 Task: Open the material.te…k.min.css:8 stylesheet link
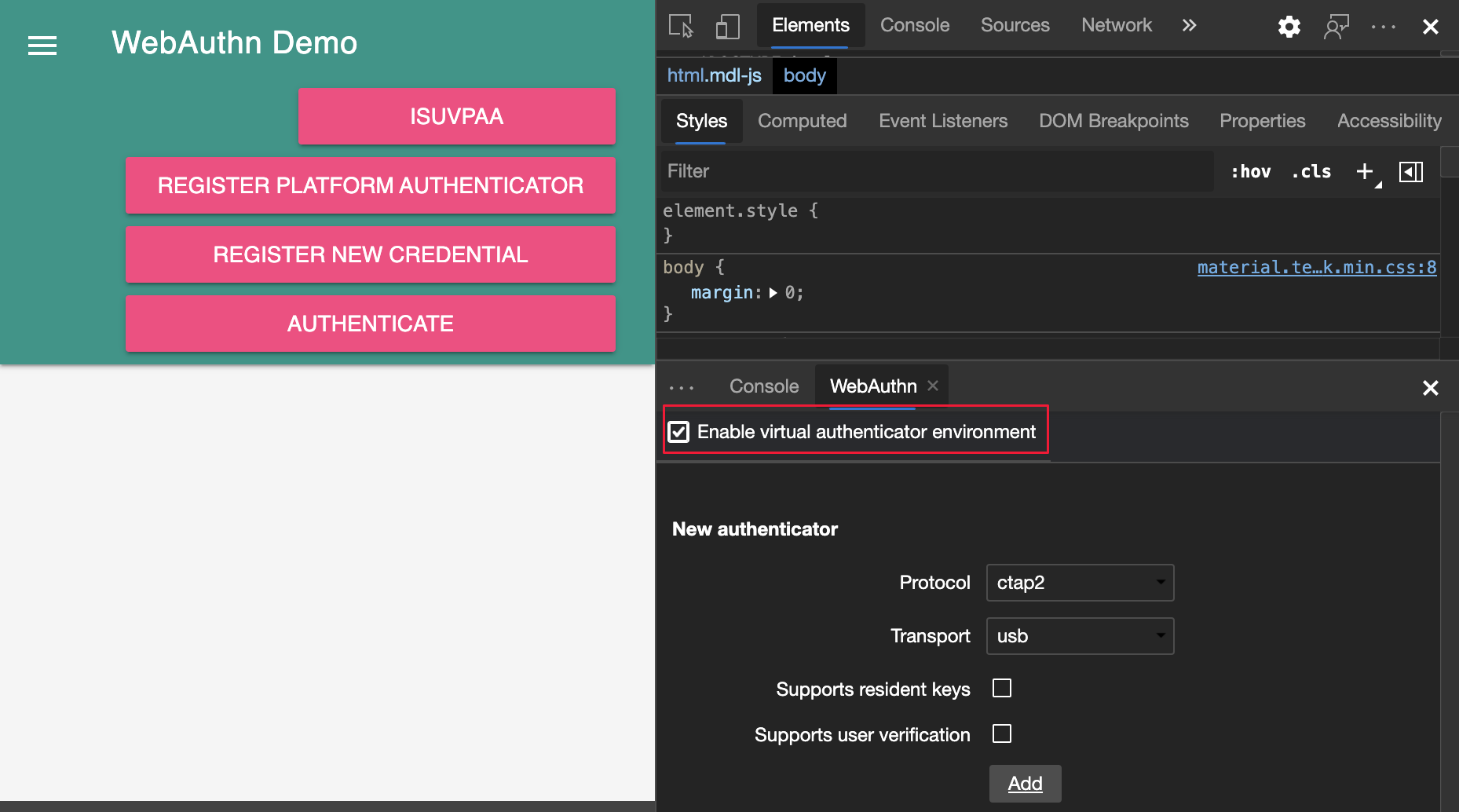pos(1316,267)
